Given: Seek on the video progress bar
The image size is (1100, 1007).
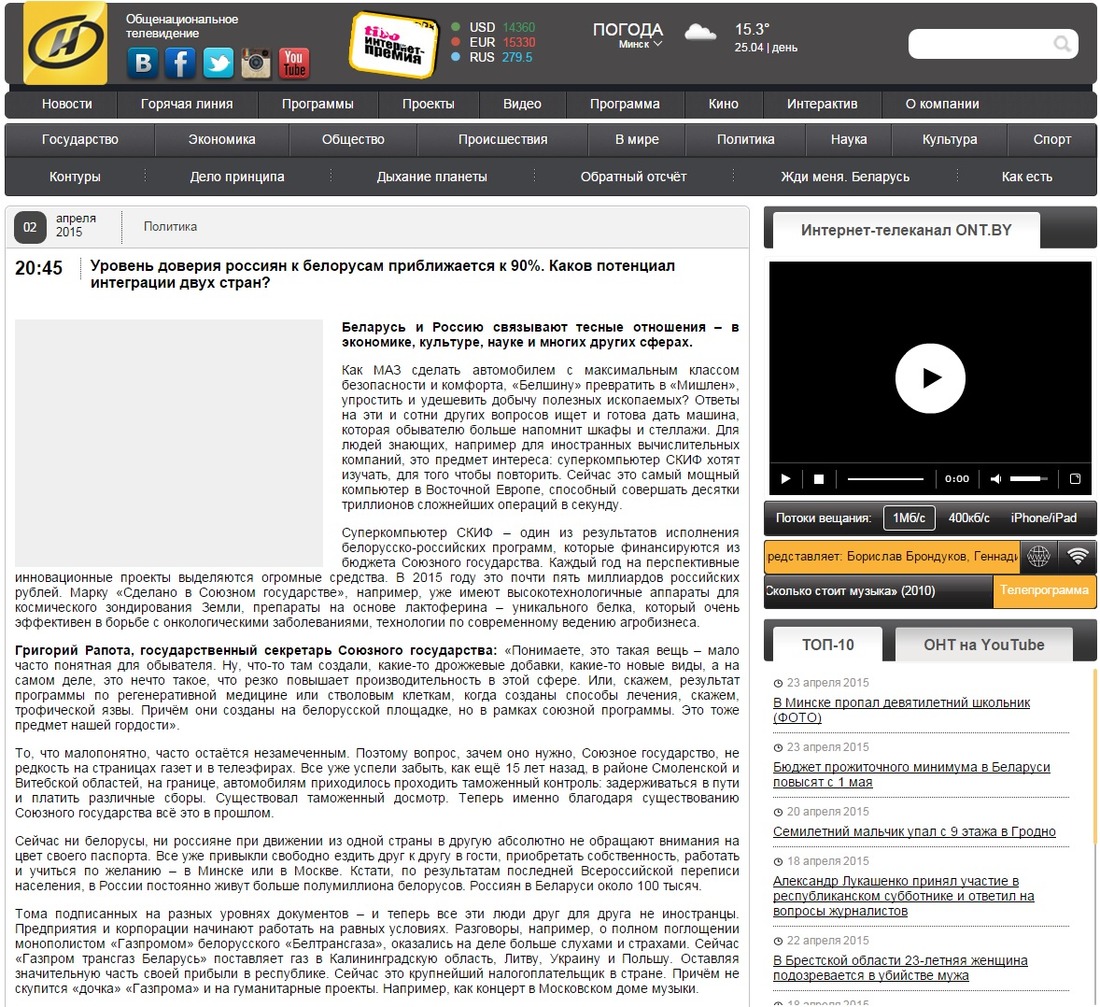Looking at the screenshot, I should 885,479.
